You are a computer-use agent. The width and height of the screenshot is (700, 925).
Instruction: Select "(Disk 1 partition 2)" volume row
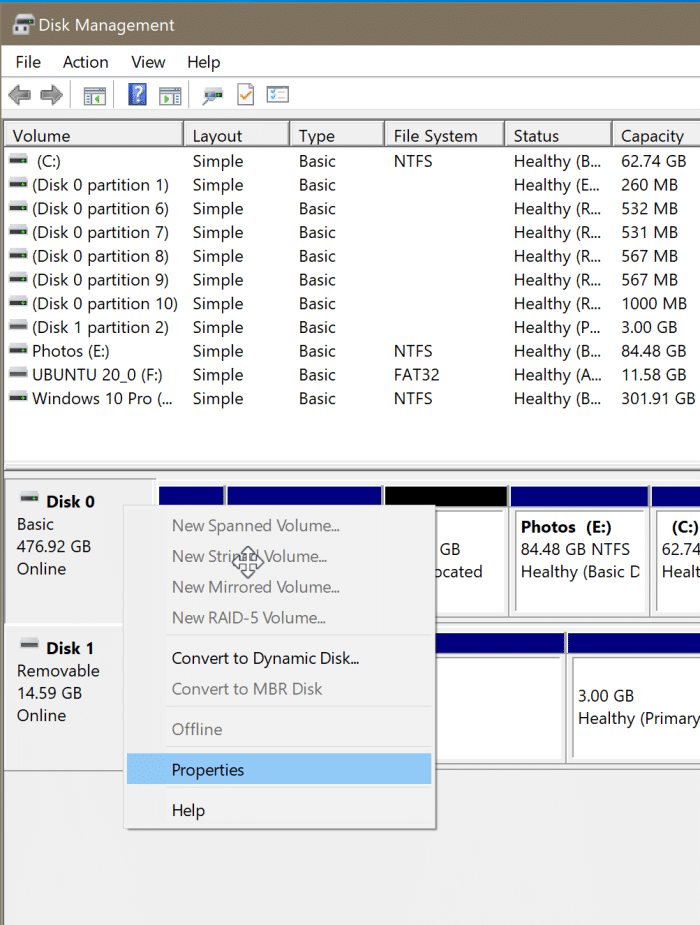[352, 327]
